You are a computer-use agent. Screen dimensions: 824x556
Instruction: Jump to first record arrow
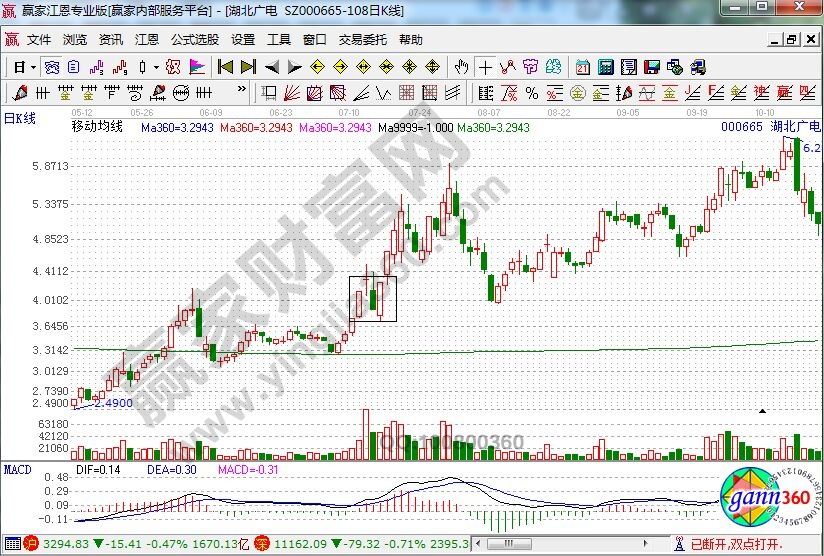(x=225, y=67)
